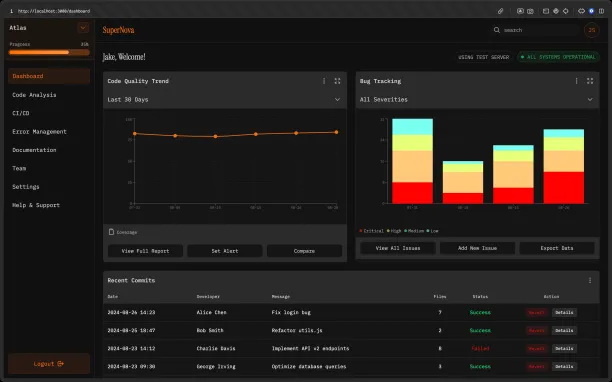Click the View Full Report button
Image resolution: width=612 pixels, height=382 pixels.
(145, 251)
